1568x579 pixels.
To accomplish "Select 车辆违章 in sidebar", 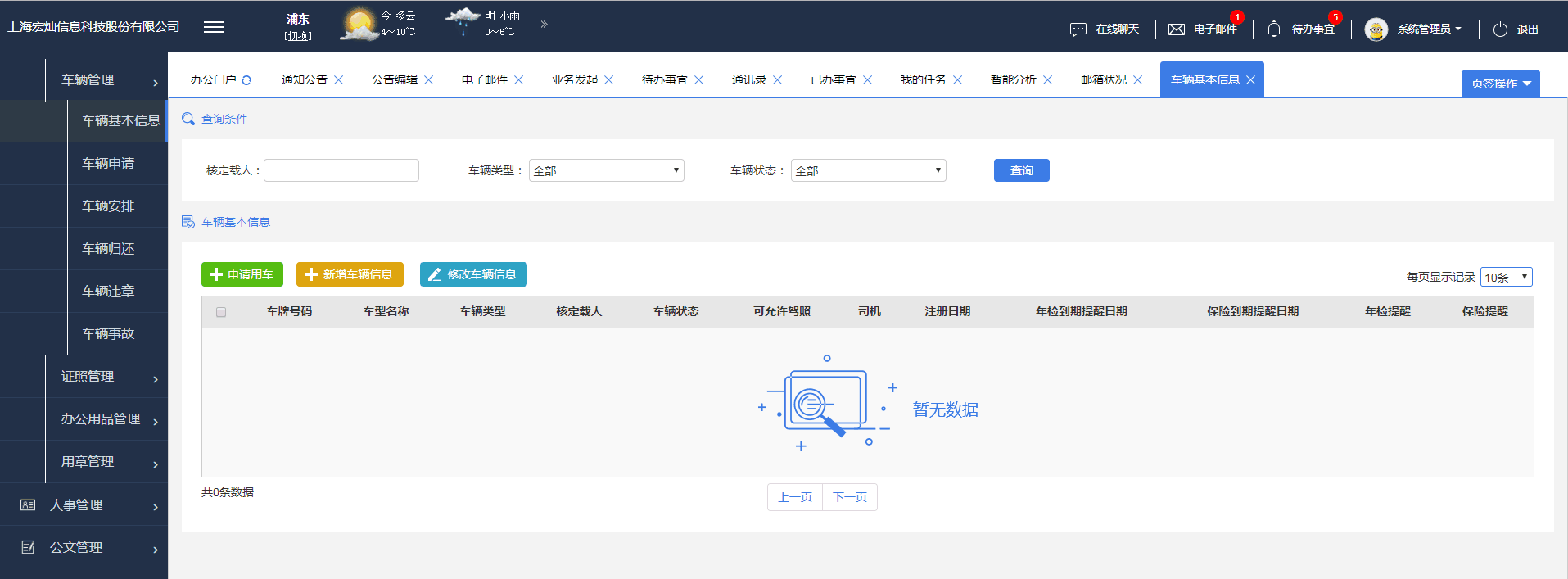I will coord(108,292).
